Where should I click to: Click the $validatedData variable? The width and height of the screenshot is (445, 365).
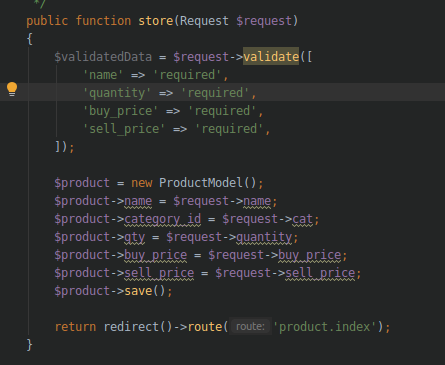coord(103,57)
